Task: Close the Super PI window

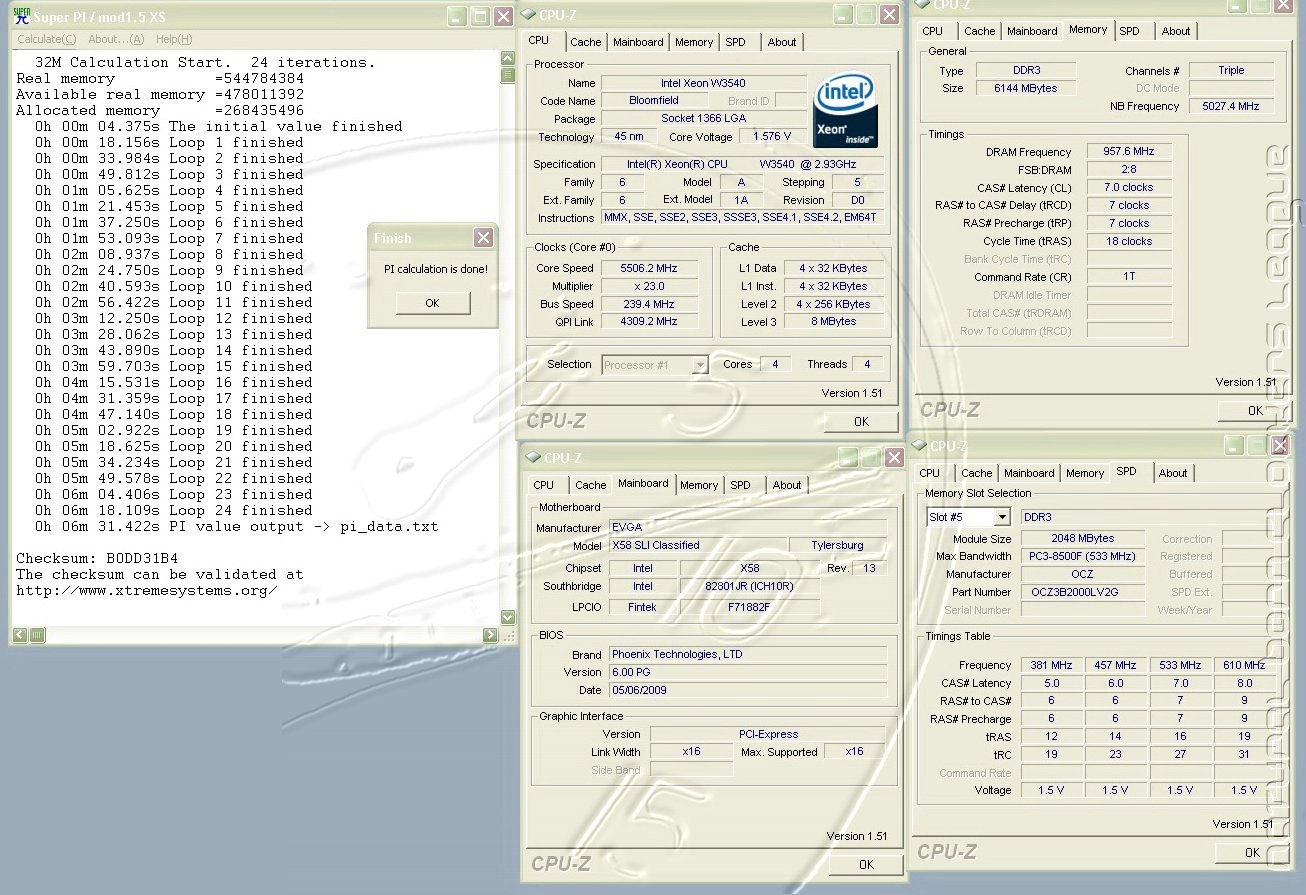Action: [503, 16]
